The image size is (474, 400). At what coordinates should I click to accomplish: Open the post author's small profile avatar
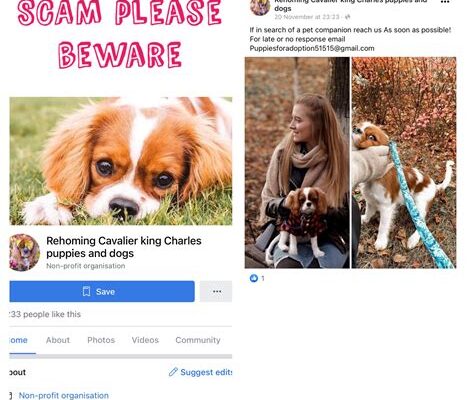tap(260, 7)
